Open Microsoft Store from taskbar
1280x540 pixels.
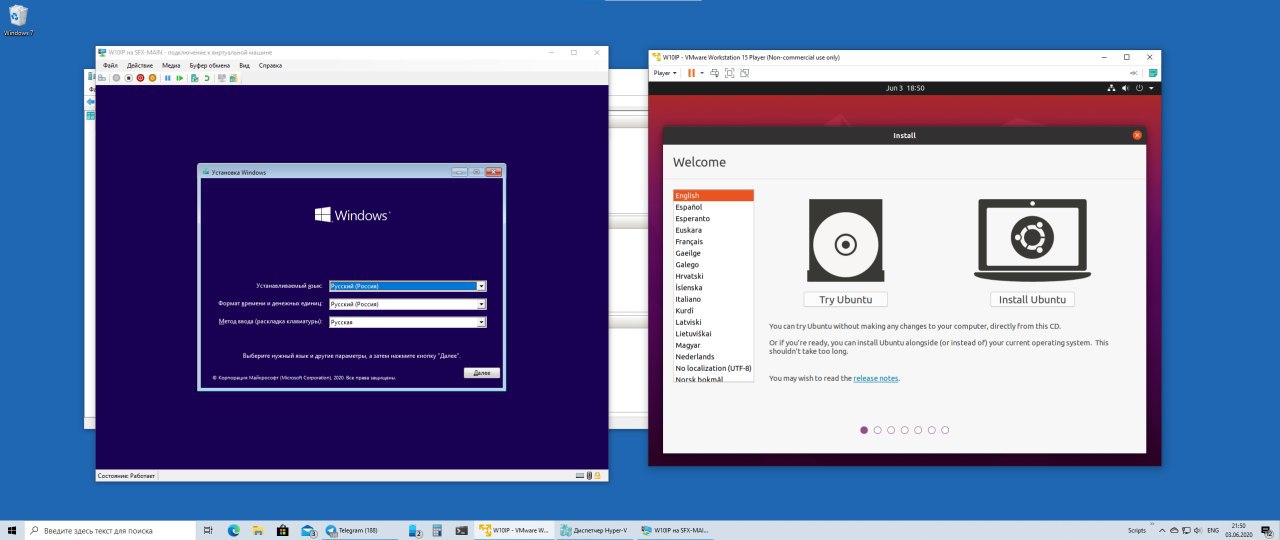click(283, 530)
